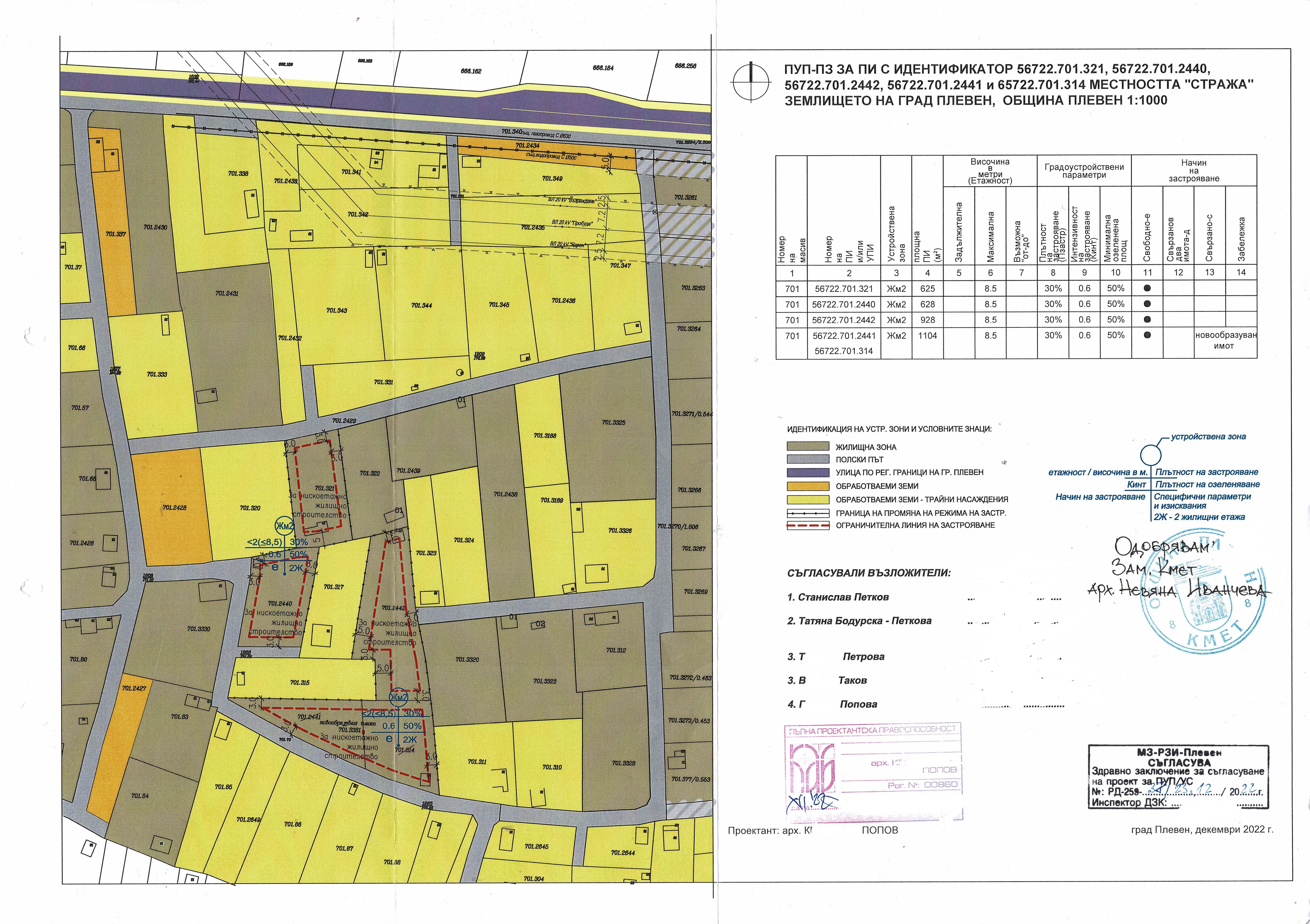1310x924 pixels.
Task: Click the red dashed ОГРАНИЧИТЕЛНА ЛИНИЯ legend symbol
Action: [x=807, y=525]
